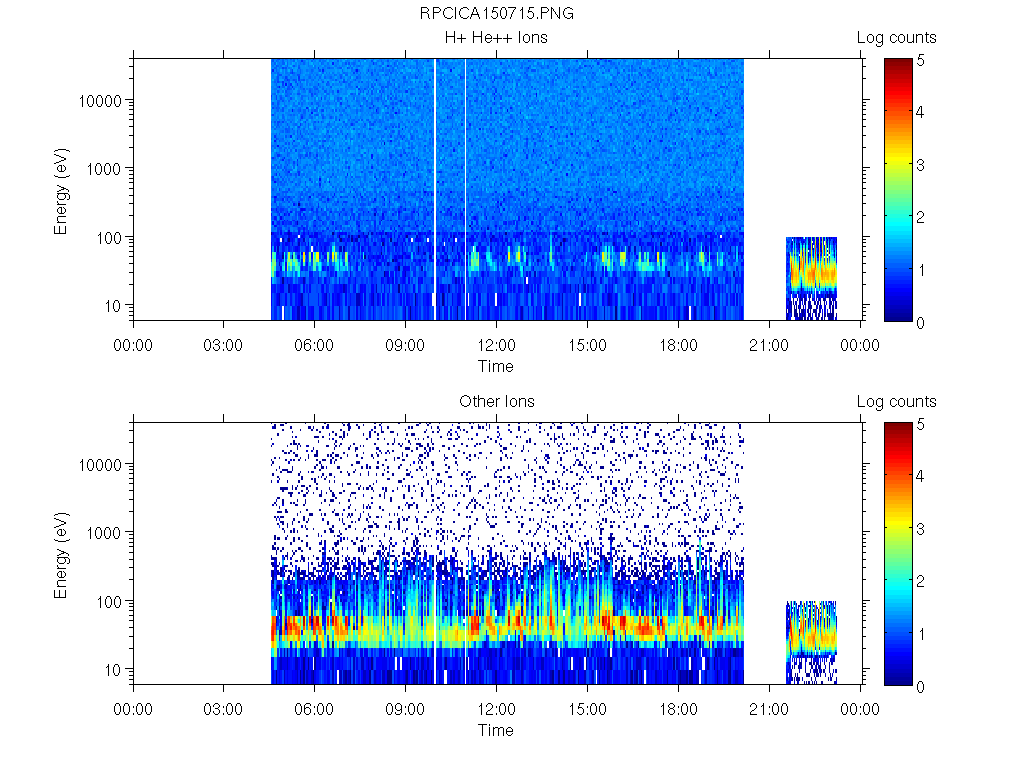Image resolution: width=1024 pixels, height=768 pixels.
Task: Click the upper plot's color scale bar
Action: tap(898, 190)
